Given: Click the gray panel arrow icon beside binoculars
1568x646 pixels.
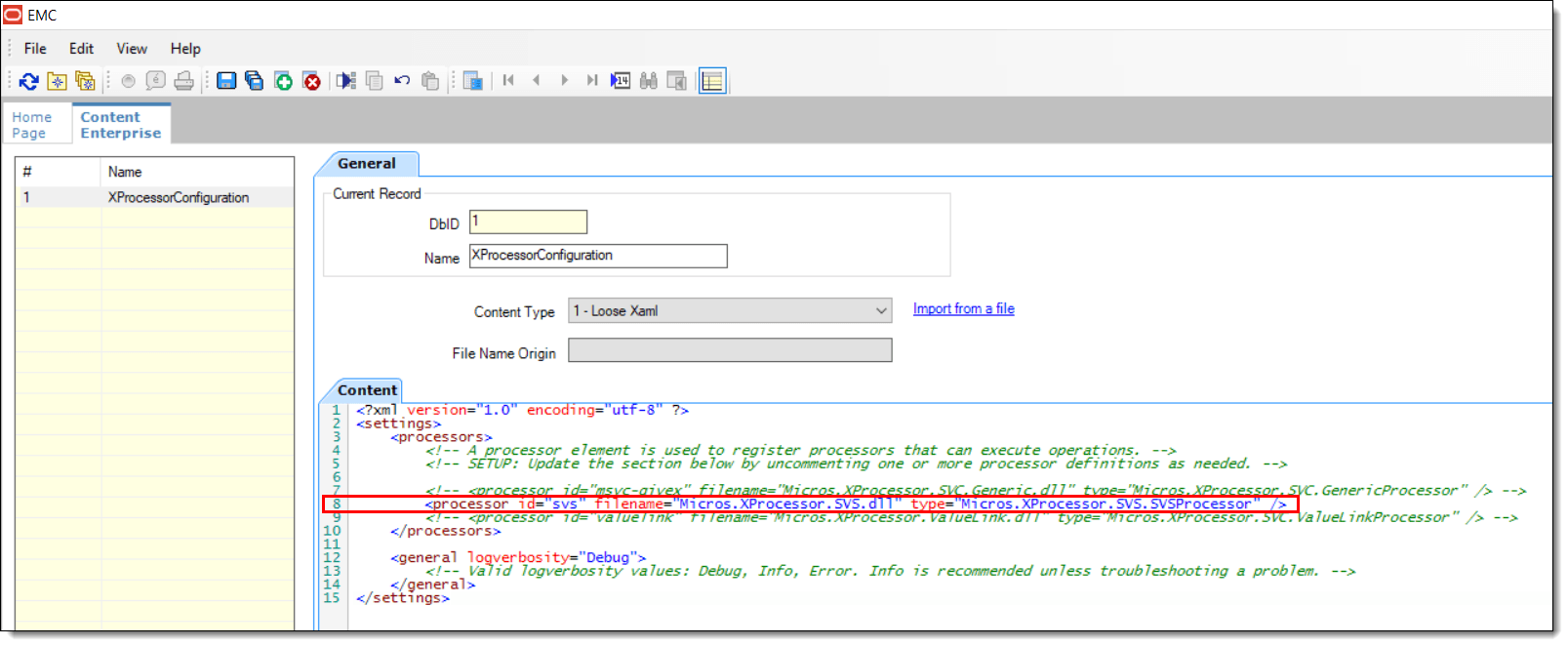Looking at the screenshot, I should [x=676, y=81].
